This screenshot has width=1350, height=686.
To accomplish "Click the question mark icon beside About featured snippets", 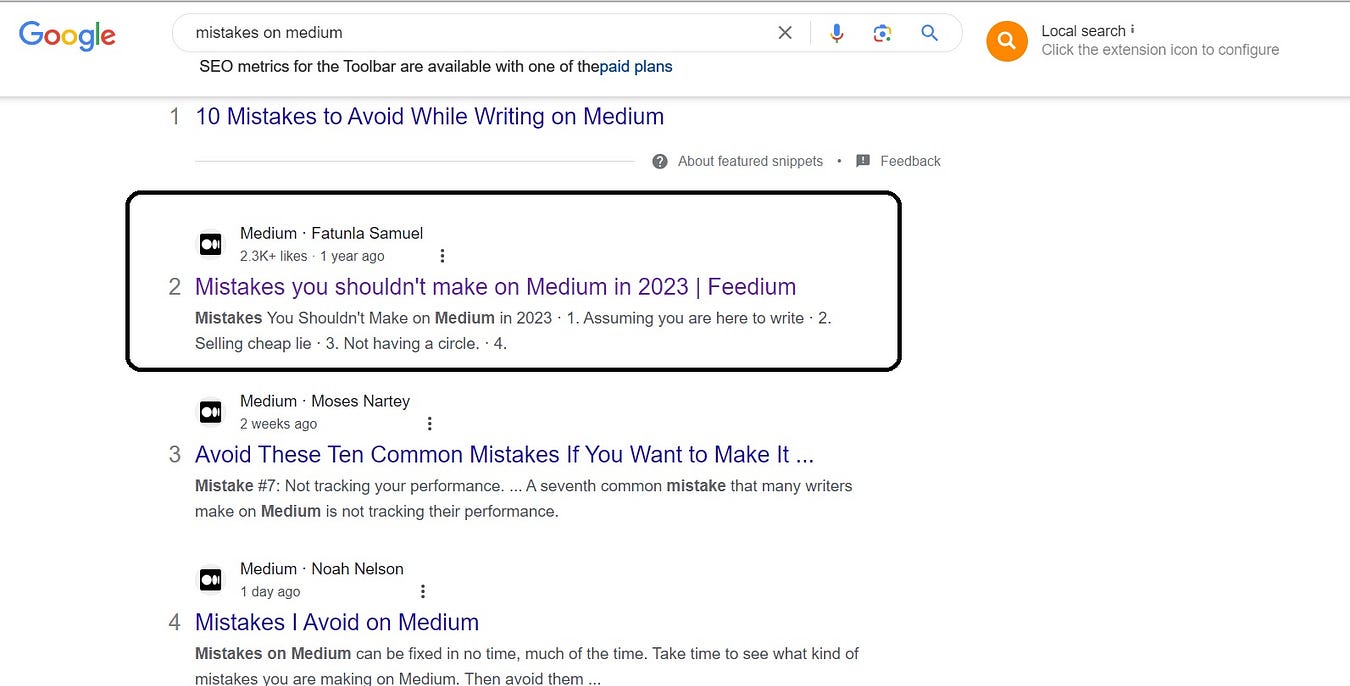I will coord(660,161).
